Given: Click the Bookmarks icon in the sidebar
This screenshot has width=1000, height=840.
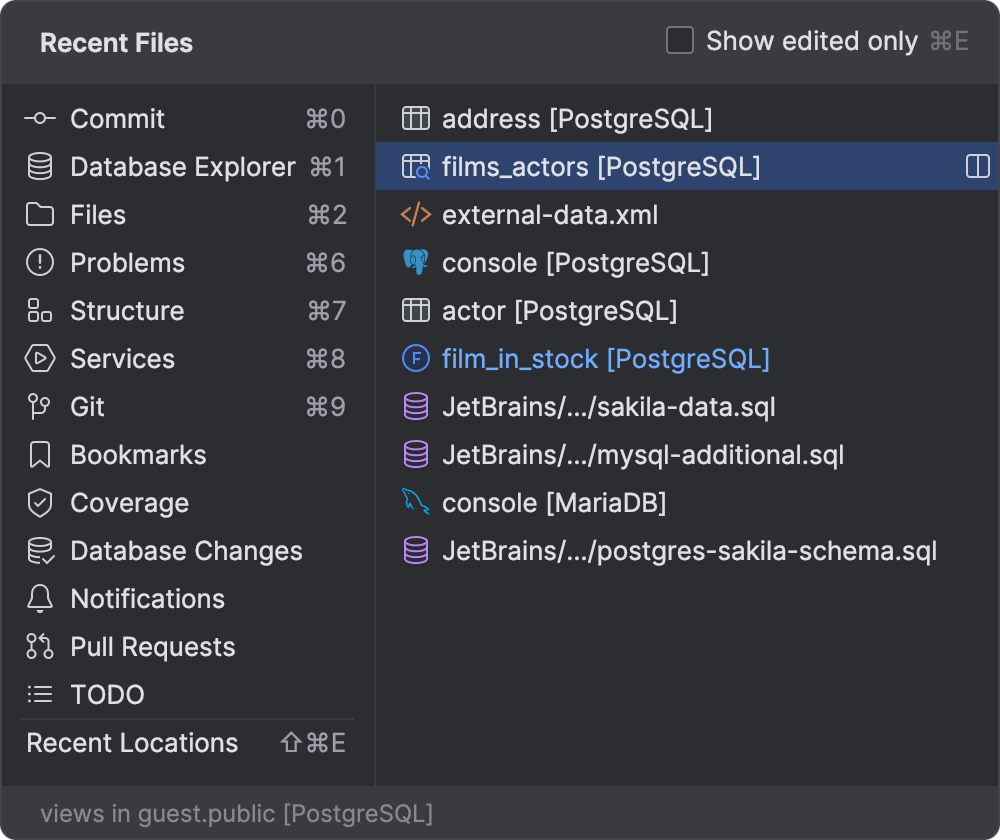Looking at the screenshot, I should 39,455.
